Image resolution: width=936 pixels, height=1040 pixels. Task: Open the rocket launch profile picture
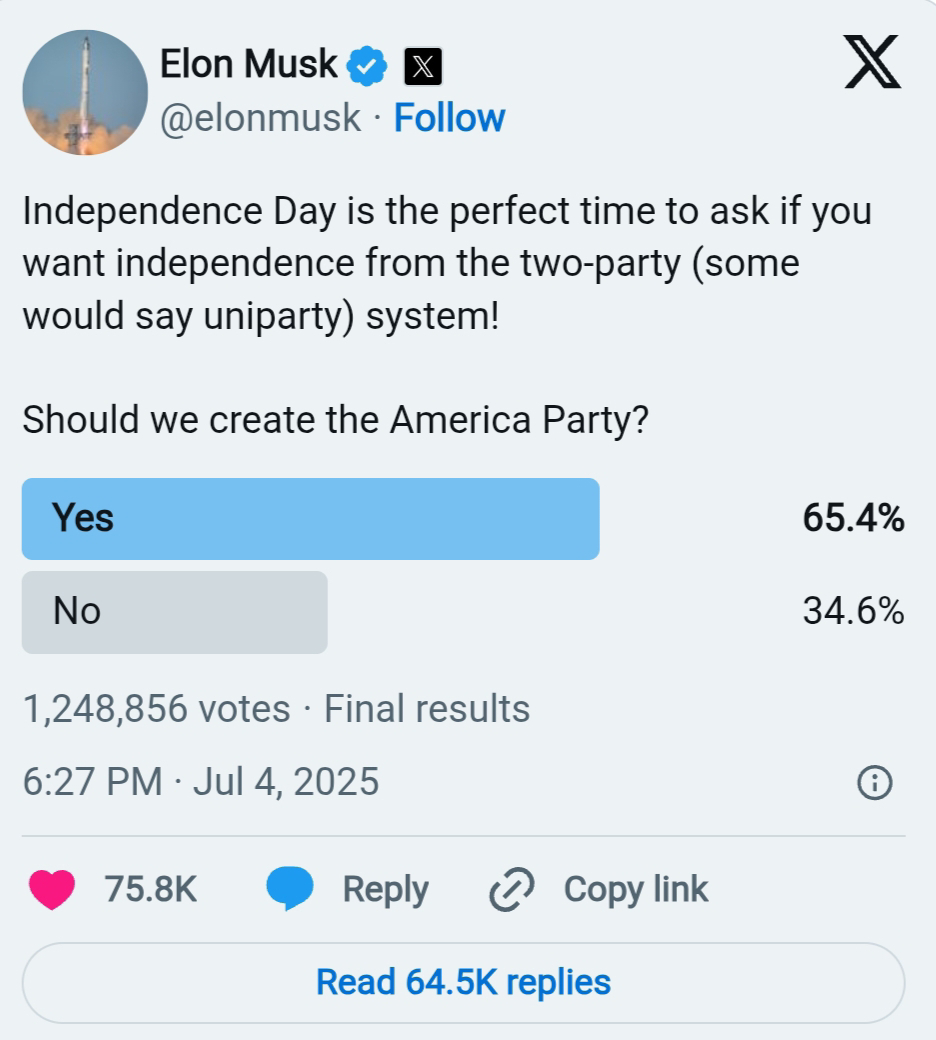[x=85, y=92]
